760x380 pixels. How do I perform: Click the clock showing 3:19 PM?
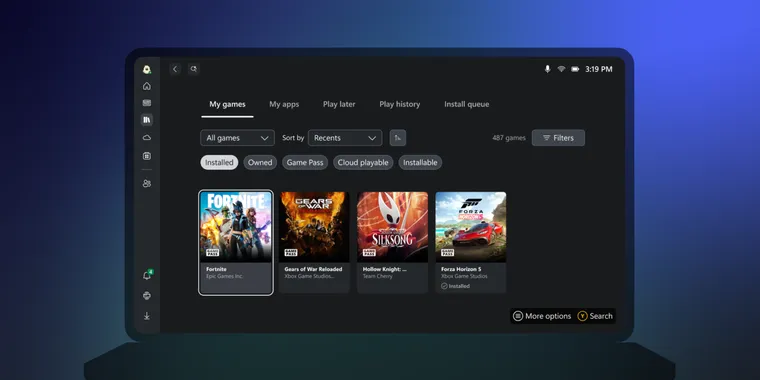point(599,69)
